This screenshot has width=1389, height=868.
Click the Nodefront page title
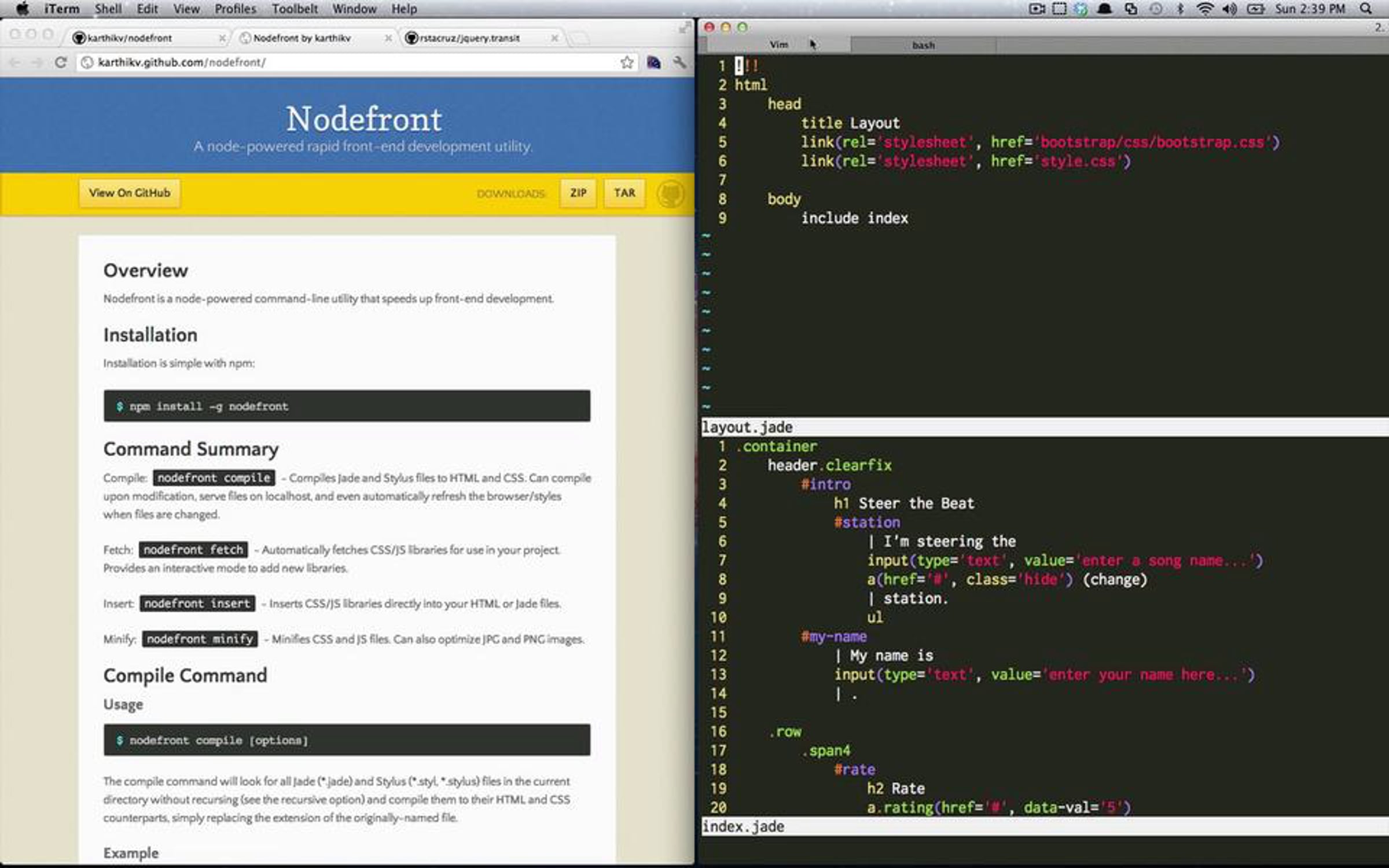click(x=364, y=119)
